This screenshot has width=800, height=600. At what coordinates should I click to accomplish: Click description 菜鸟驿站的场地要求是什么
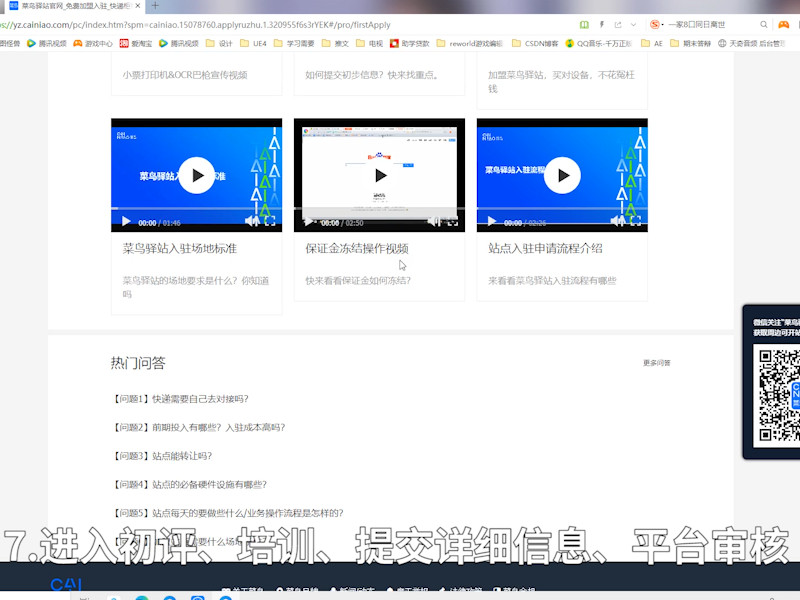[x=195, y=287]
